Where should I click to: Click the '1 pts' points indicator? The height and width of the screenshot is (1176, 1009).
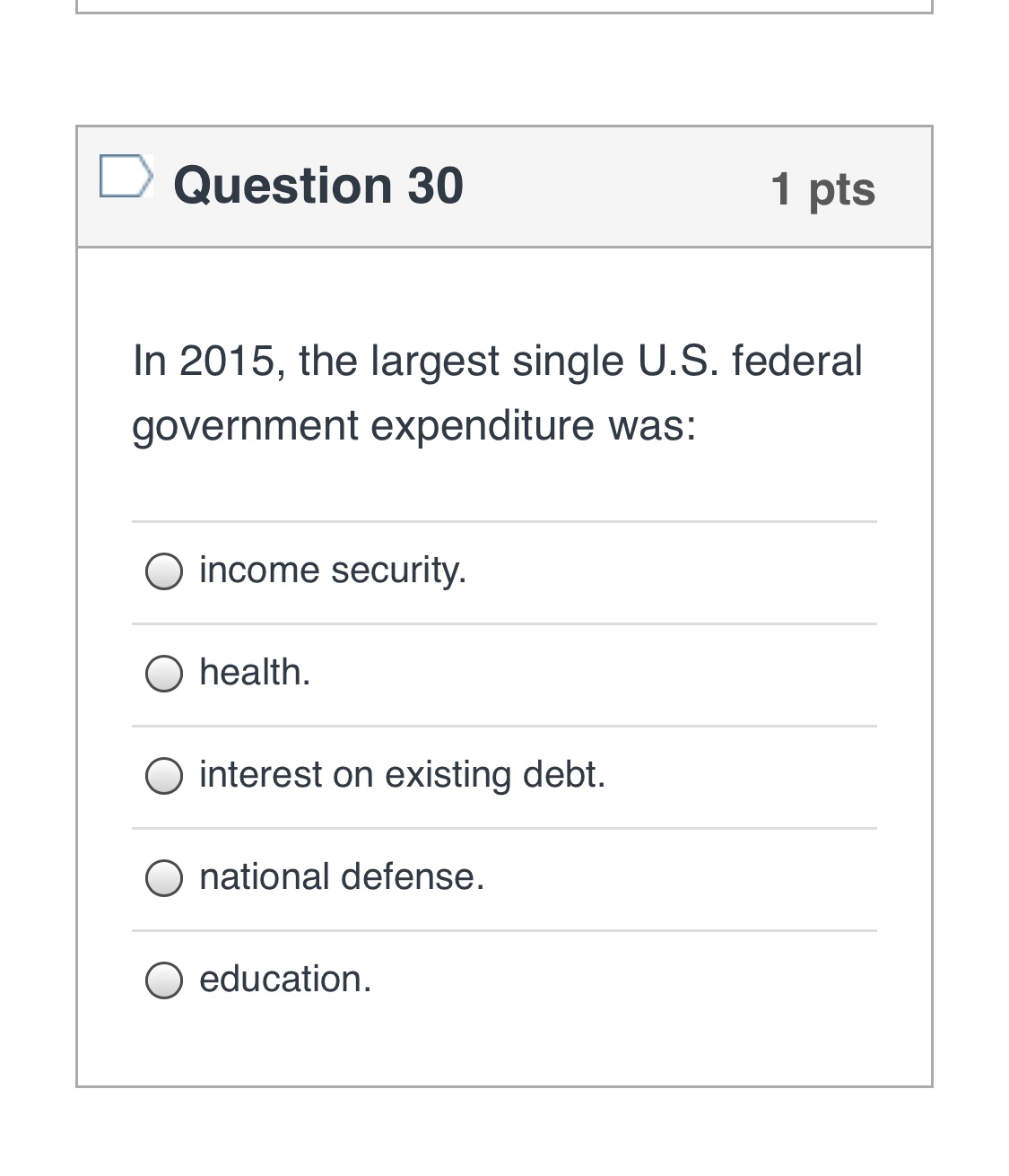coord(822,188)
